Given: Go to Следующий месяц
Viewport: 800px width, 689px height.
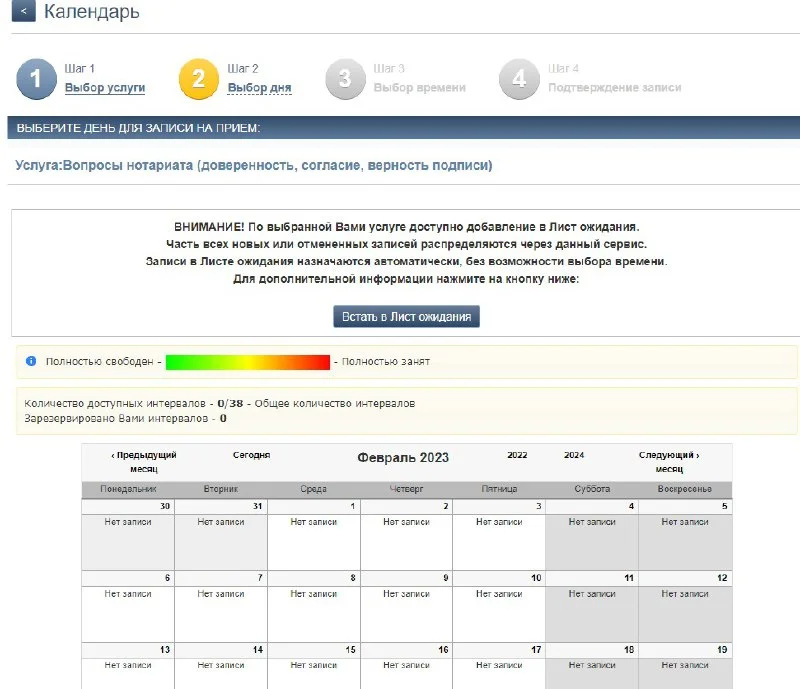Looking at the screenshot, I should click(669, 461).
